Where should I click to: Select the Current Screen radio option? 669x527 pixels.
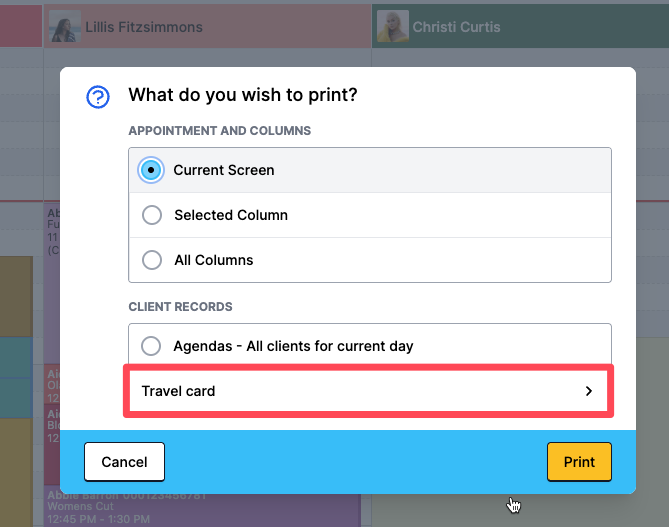pyautogui.click(x=151, y=170)
